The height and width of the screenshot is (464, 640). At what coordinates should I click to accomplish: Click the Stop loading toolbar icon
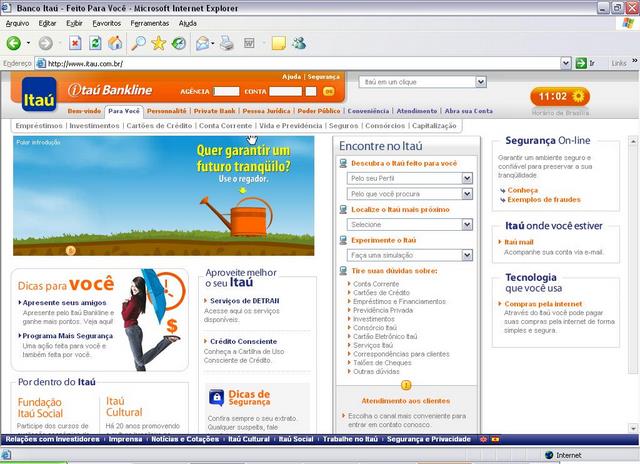tap(75, 43)
